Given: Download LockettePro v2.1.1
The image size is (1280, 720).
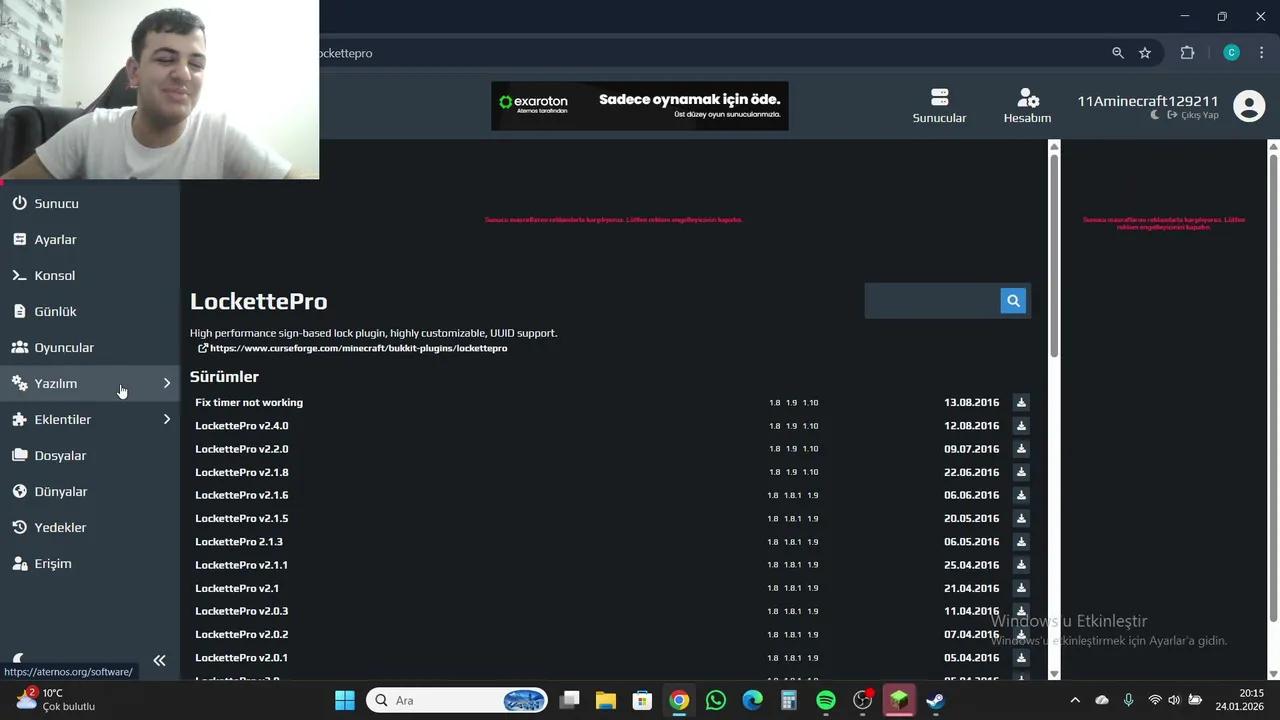Looking at the screenshot, I should point(1021,565).
